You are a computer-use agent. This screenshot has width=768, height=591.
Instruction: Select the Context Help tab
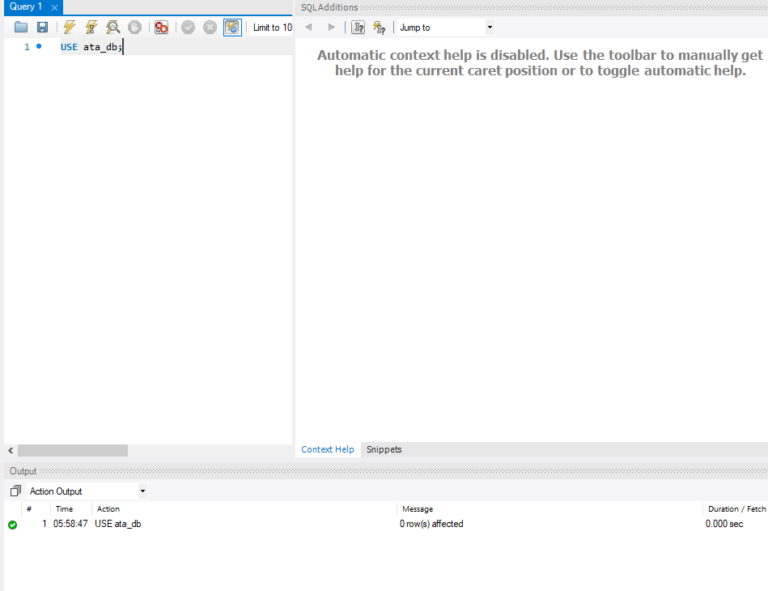[328, 450]
